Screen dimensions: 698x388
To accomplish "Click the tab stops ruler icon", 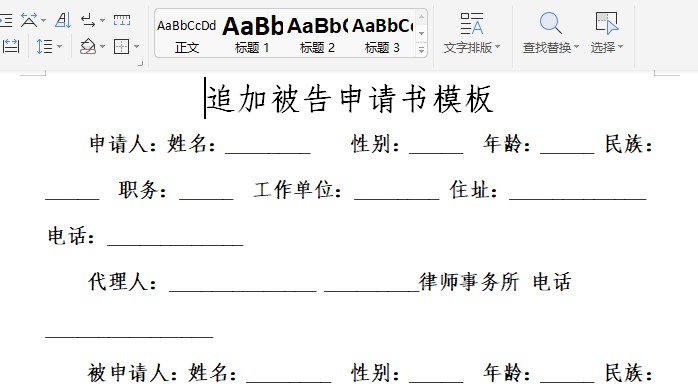I will pyautogui.click(x=122, y=20).
